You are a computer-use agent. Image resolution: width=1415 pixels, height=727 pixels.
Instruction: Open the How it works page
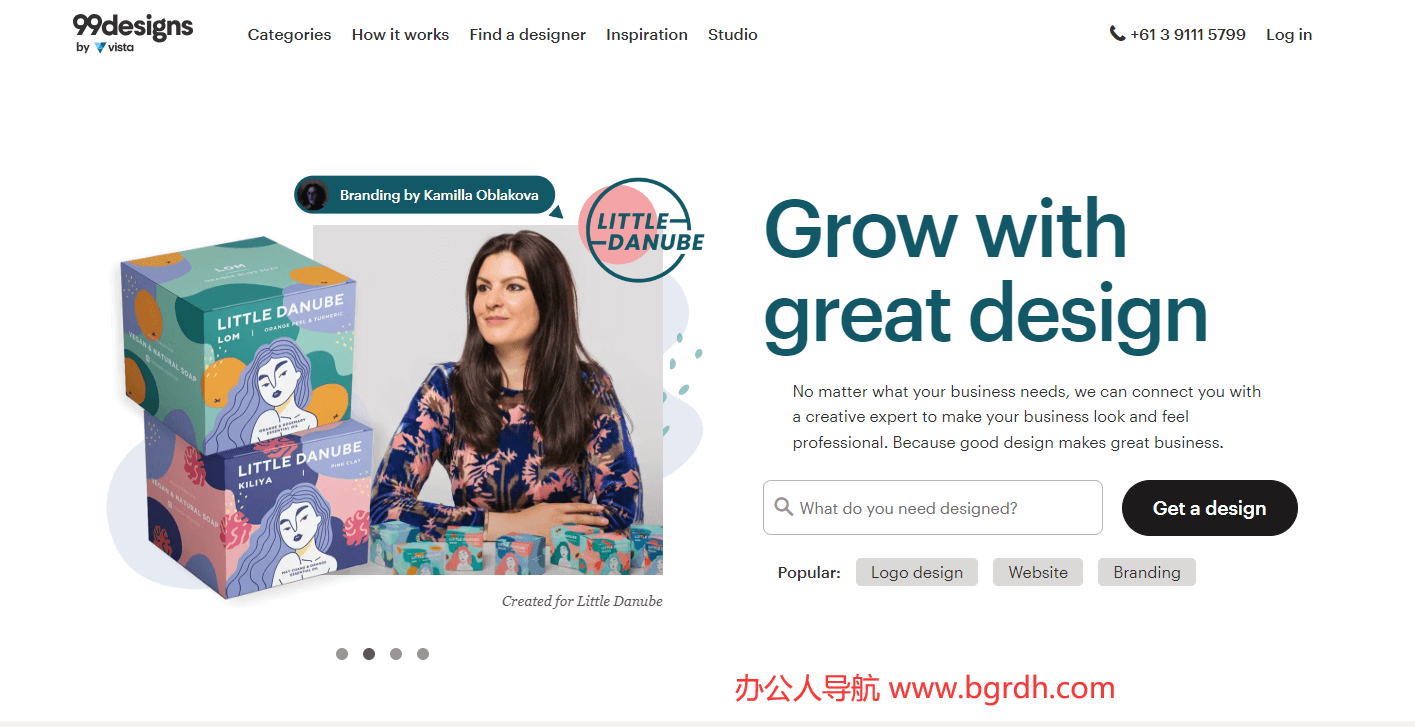pos(400,34)
